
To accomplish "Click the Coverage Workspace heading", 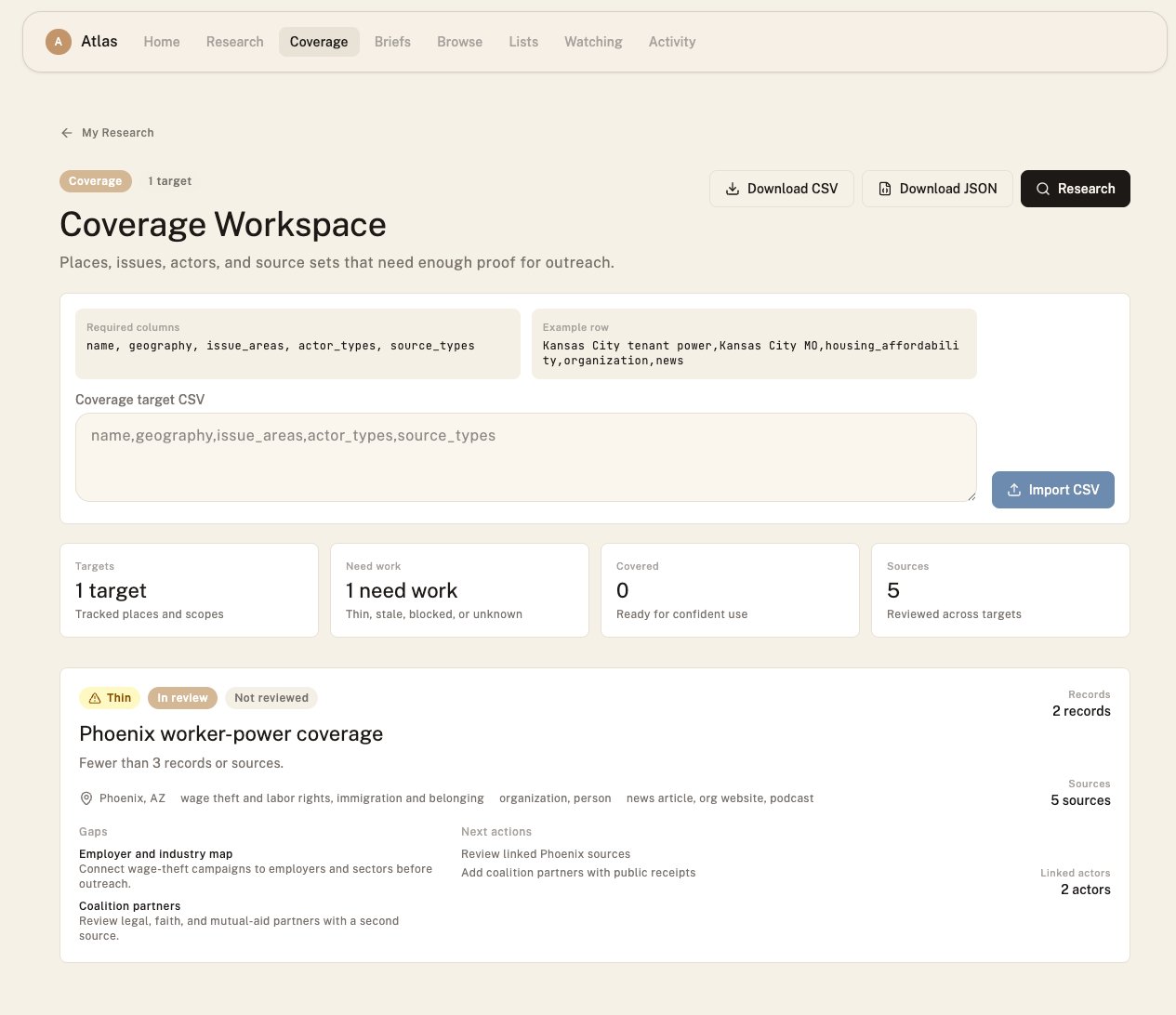I will click(223, 225).
